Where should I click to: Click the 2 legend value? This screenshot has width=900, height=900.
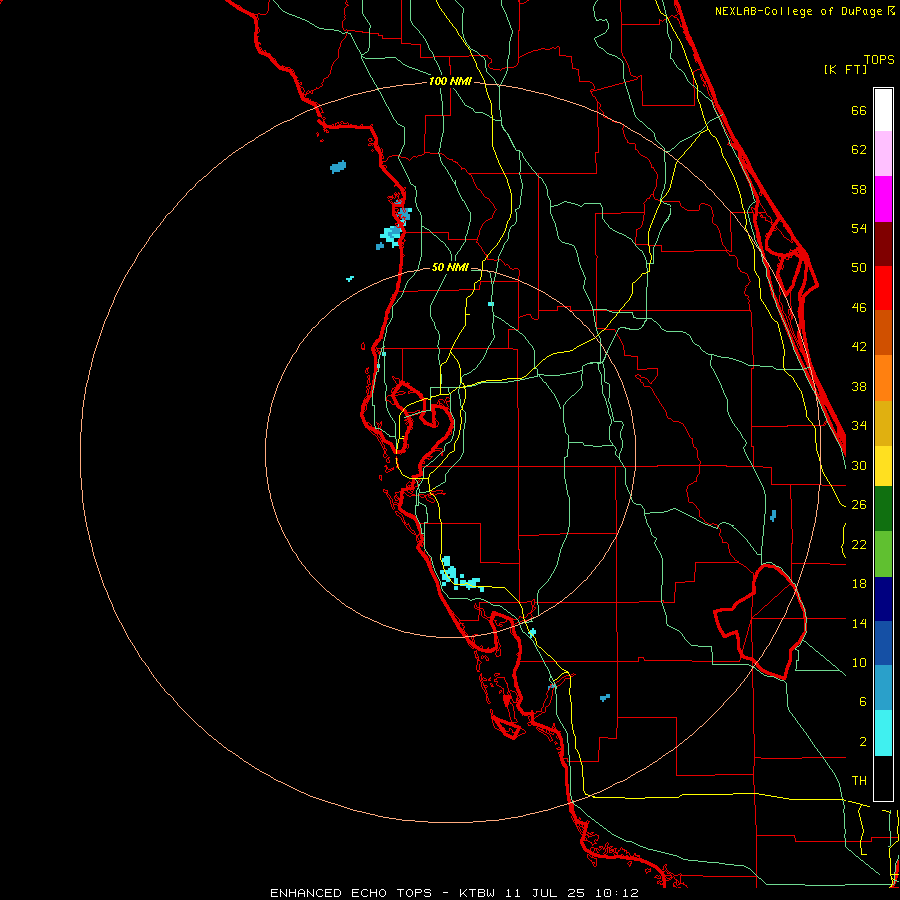point(863,741)
